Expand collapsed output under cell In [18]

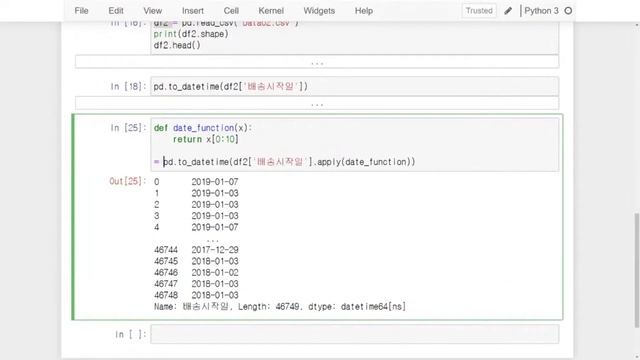pos(317,103)
